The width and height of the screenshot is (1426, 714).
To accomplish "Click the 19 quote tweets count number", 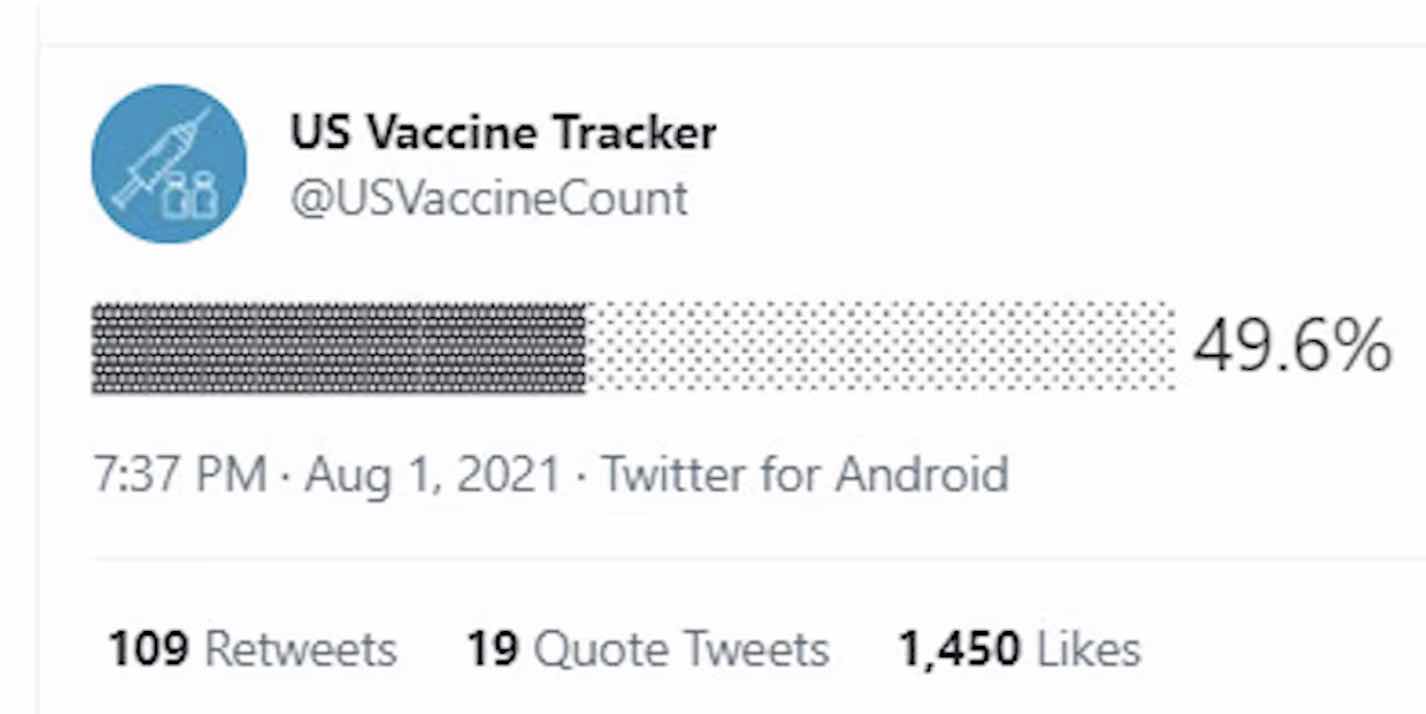I will 493,650.
